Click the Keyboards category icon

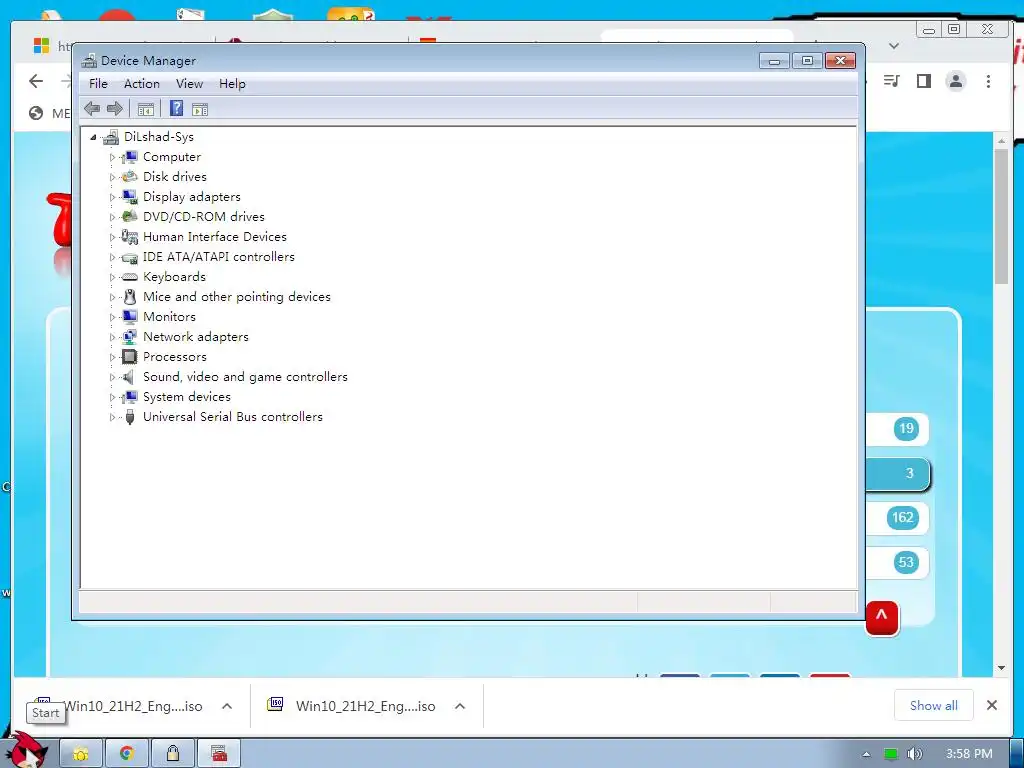point(130,277)
